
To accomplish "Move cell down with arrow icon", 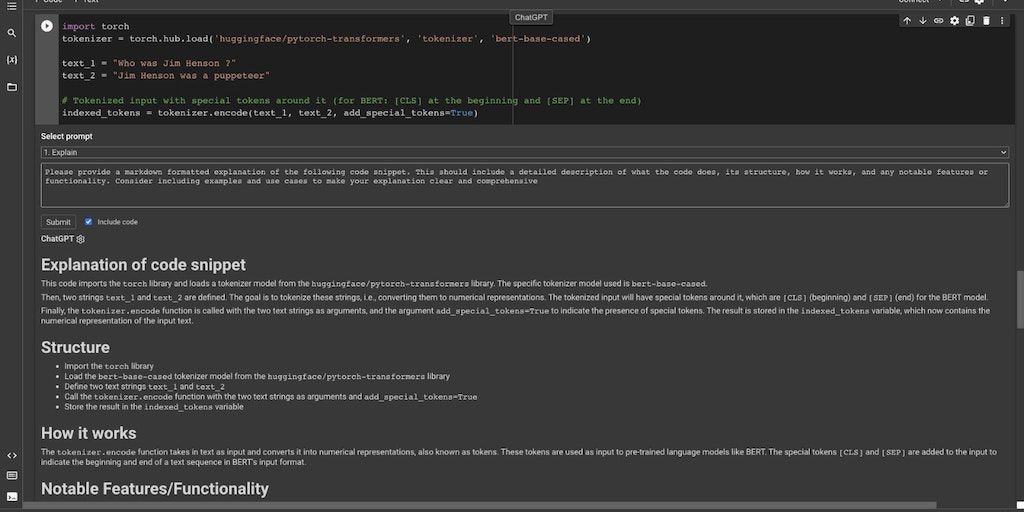I will (x=922, y=21).
